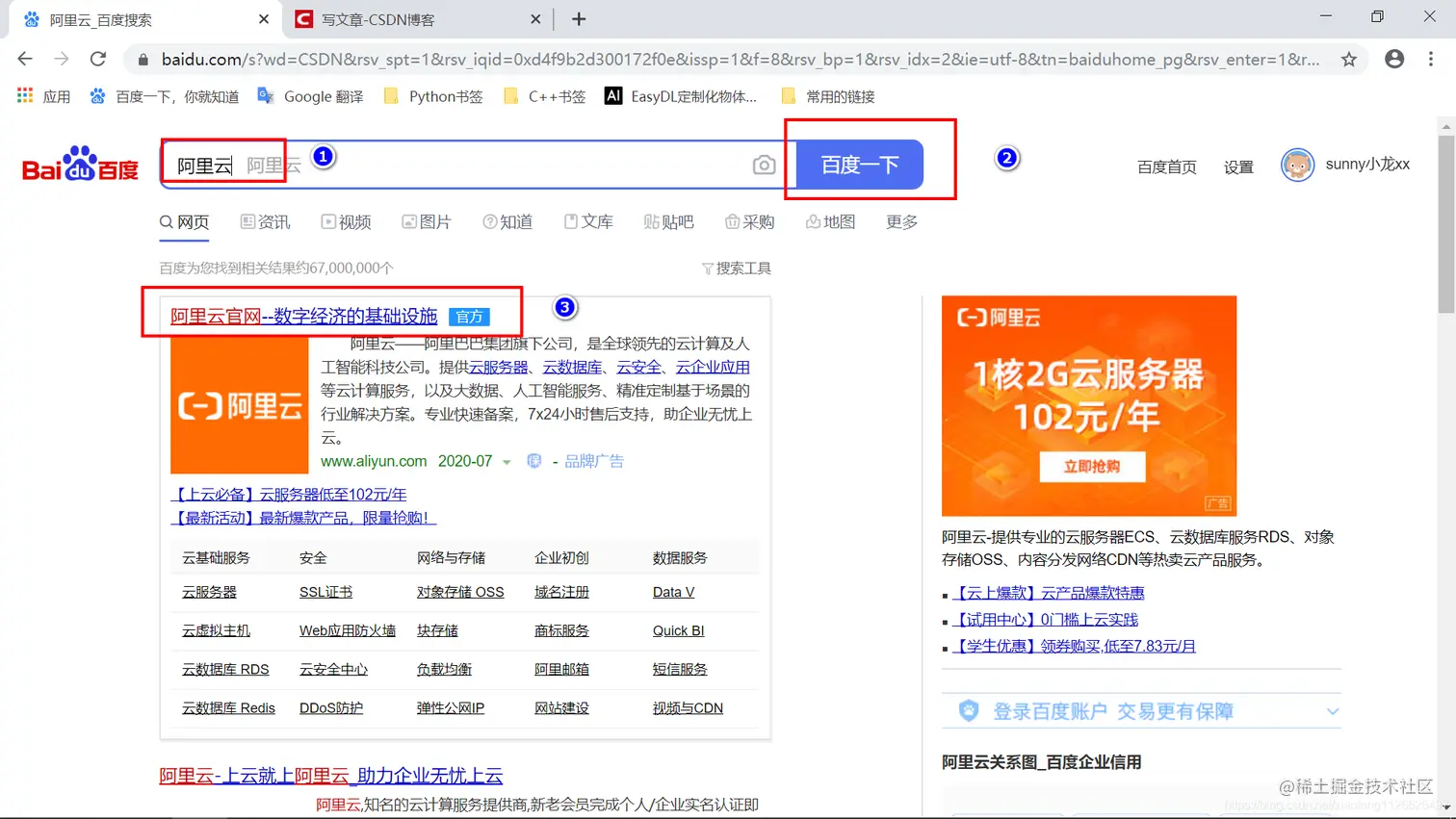Open 阿里云官网--数字经济的基础设施 result

click(303, 316)
